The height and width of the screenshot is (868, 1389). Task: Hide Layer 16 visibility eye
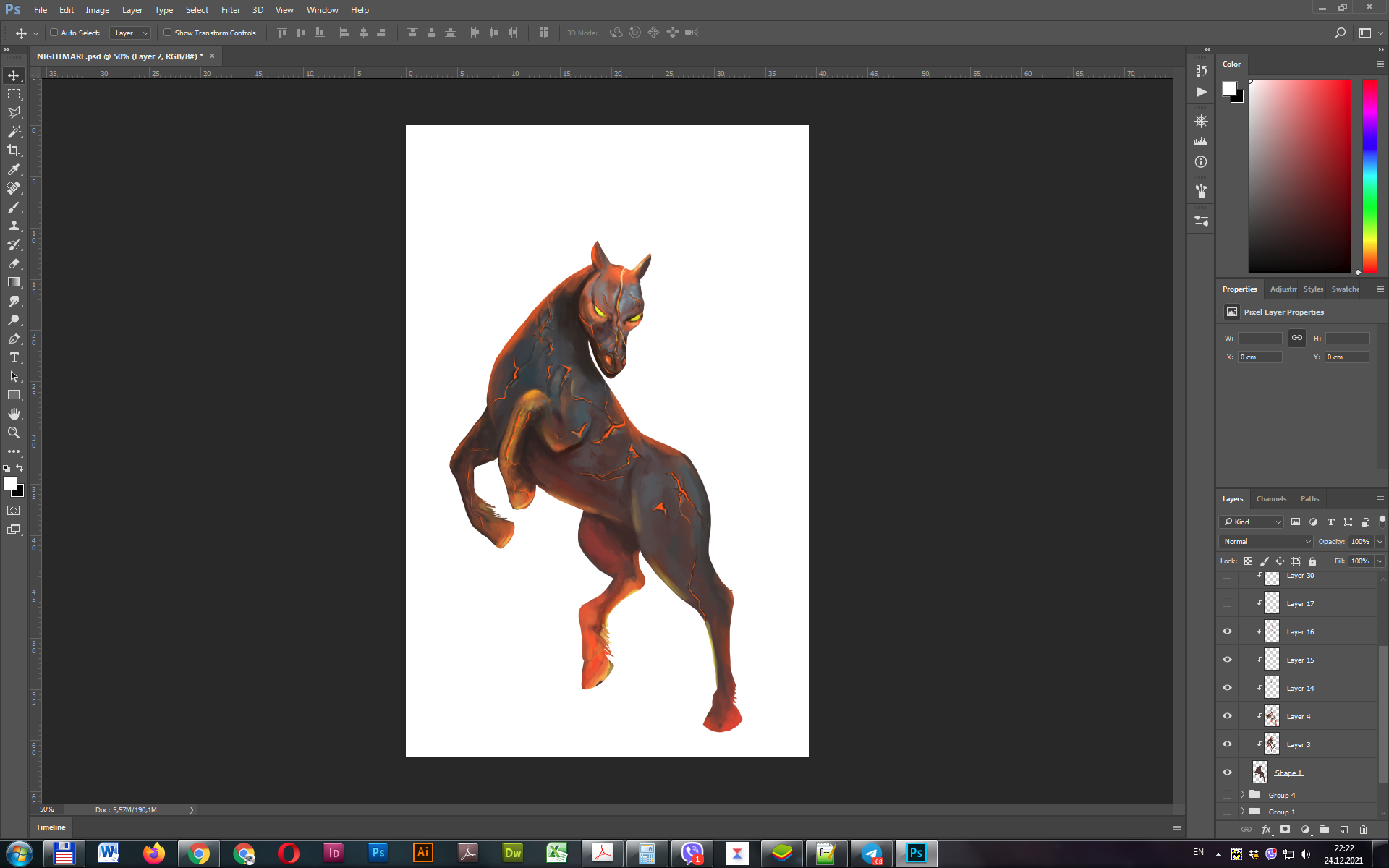1227,631
